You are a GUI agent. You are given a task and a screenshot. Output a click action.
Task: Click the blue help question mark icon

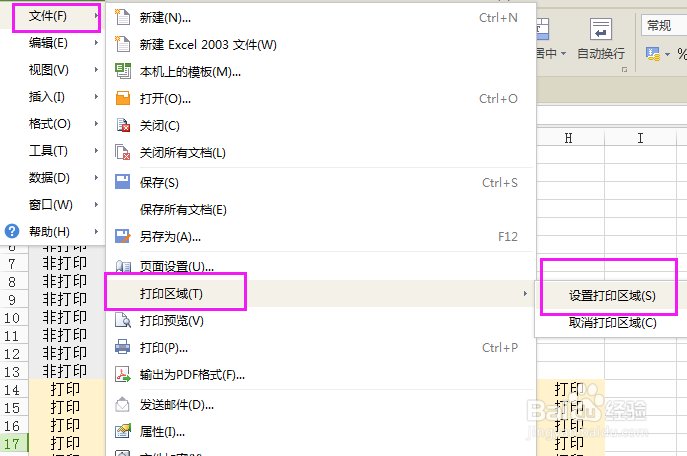click(x=12, y=231)
